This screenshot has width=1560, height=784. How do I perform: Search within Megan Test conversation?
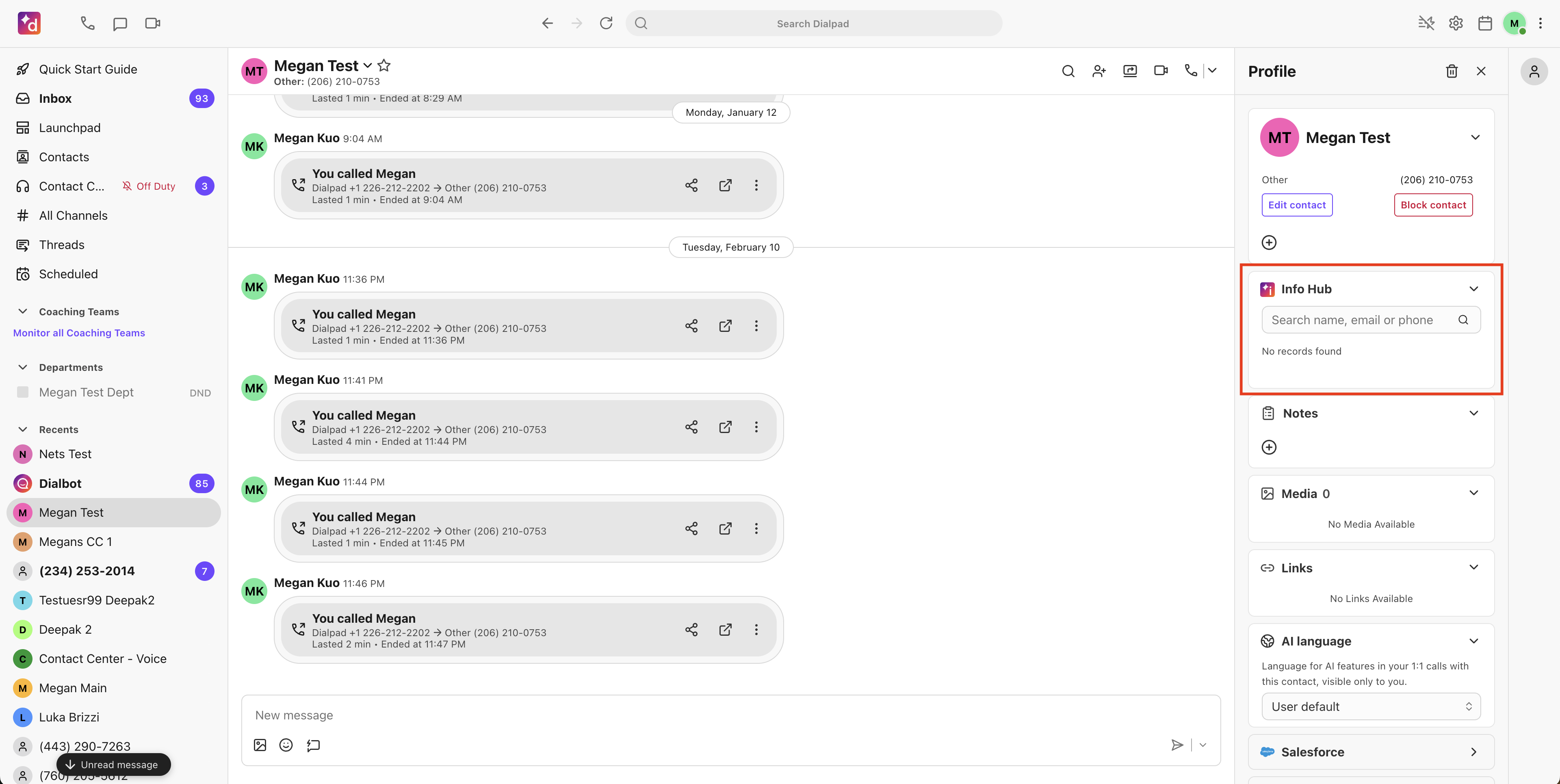click(x=1068, y=71)
